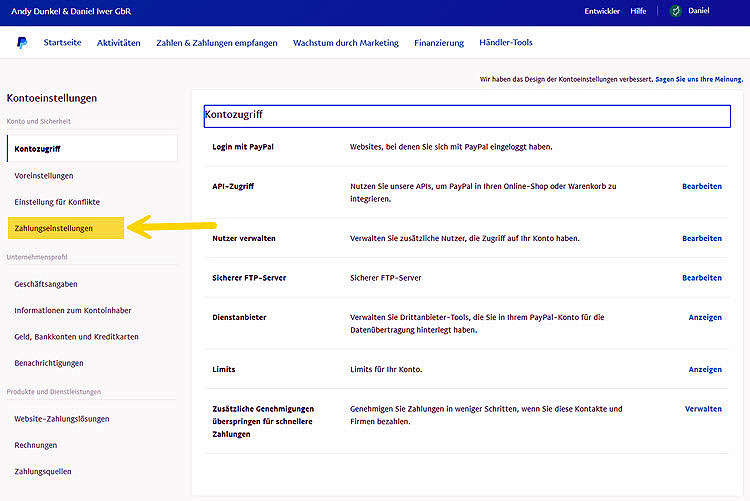The height and width of the screenshot is (501, 750).
Task: Click the PayPal logo icon
Action: (22, 43)
